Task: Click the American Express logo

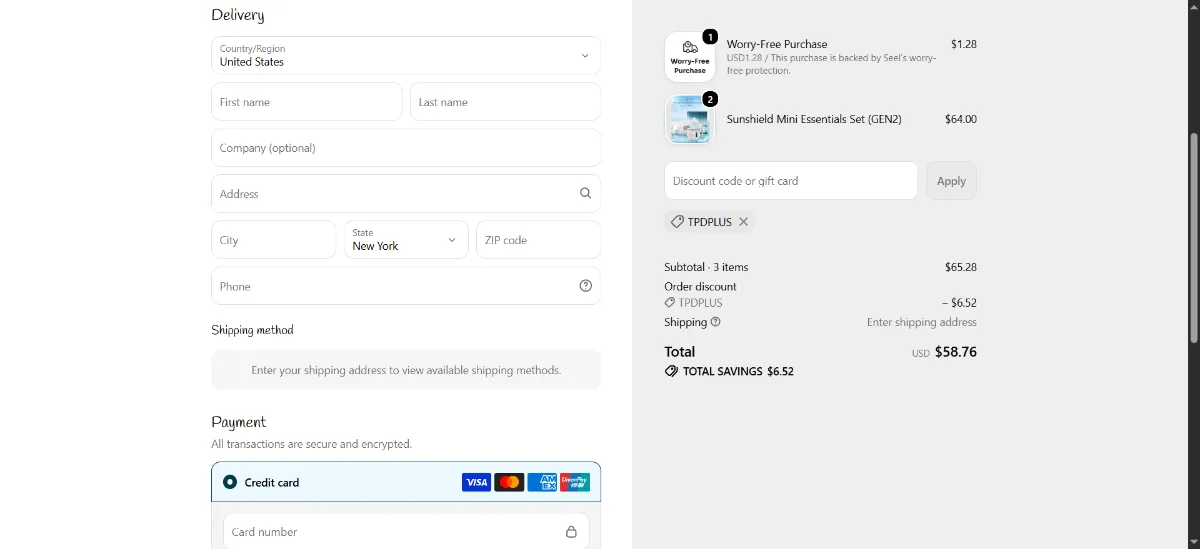Action: 542,482
